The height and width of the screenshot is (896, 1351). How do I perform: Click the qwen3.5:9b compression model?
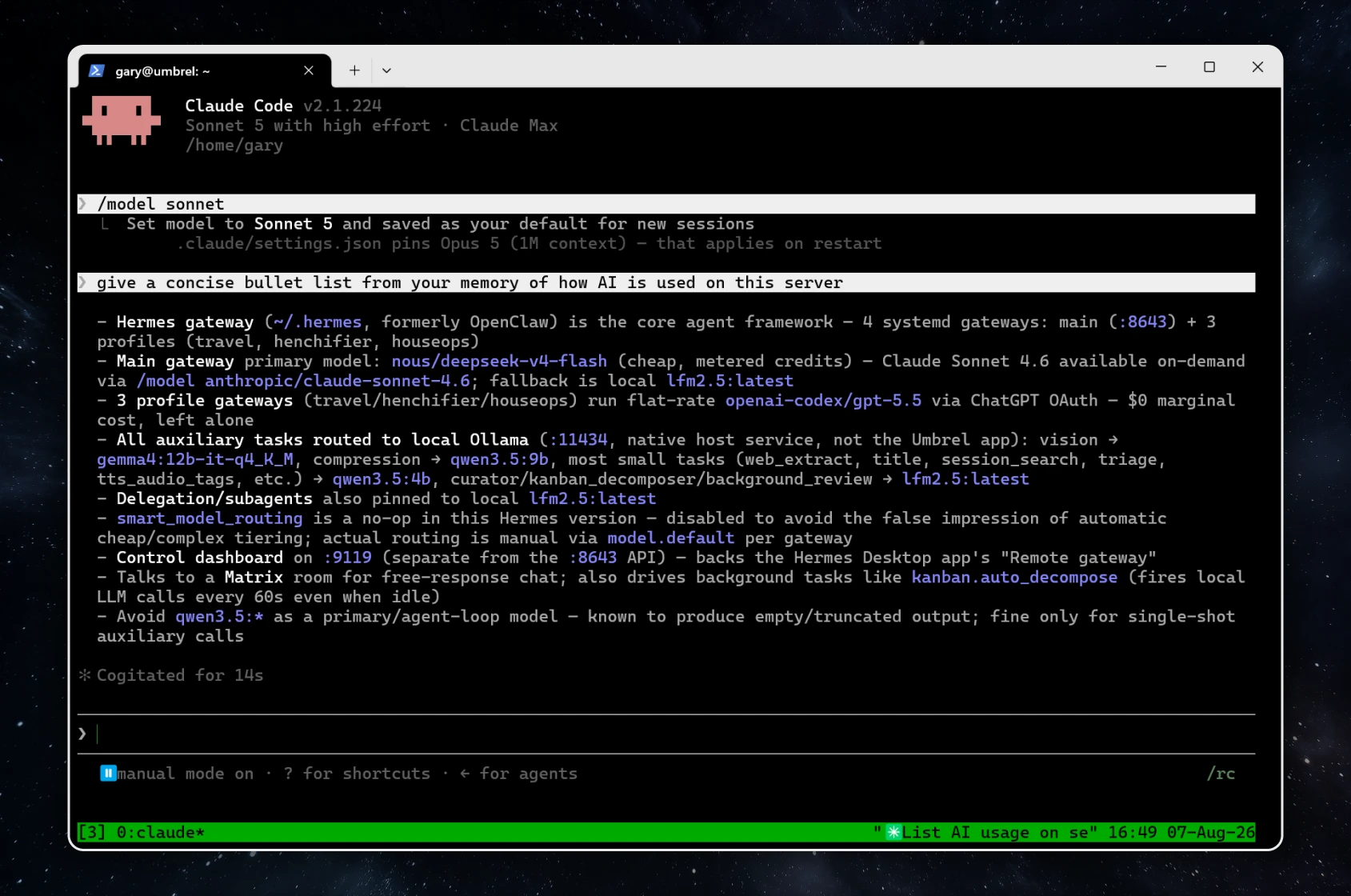(499, 459)
